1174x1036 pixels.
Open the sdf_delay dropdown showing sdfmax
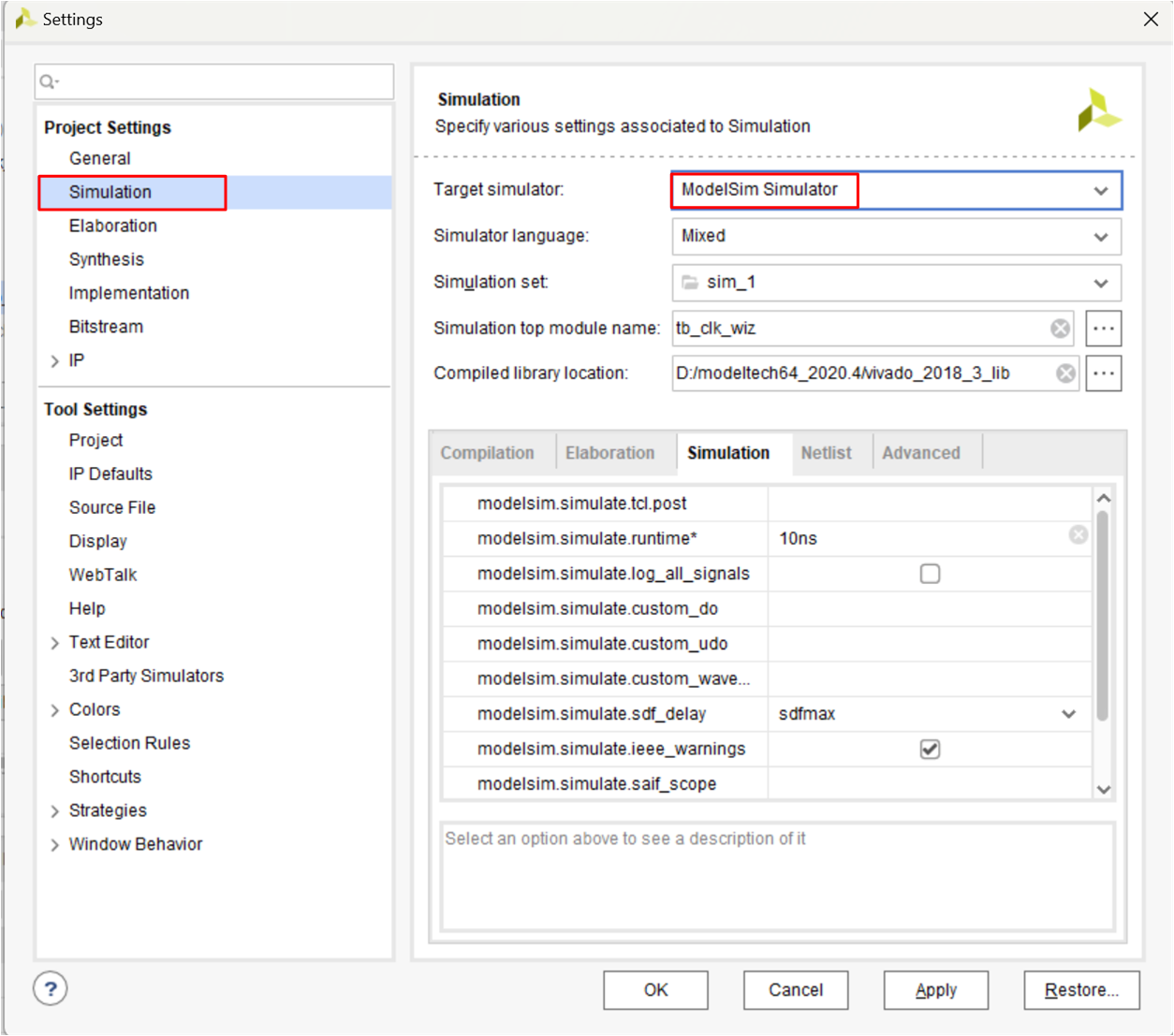click(x=1068, y=713)
